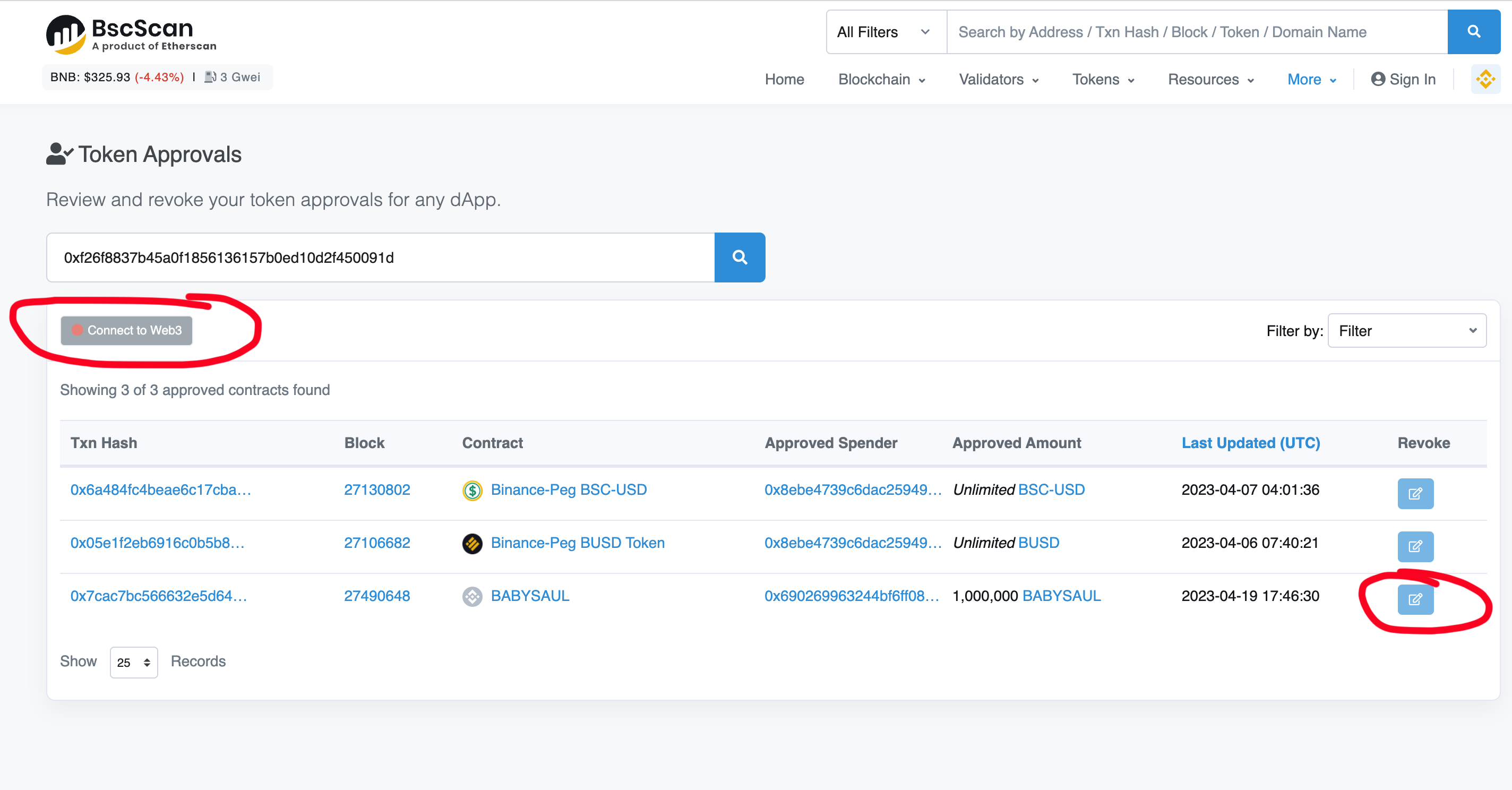
Task: Click the BscScan logo
Action: (132, 34)
